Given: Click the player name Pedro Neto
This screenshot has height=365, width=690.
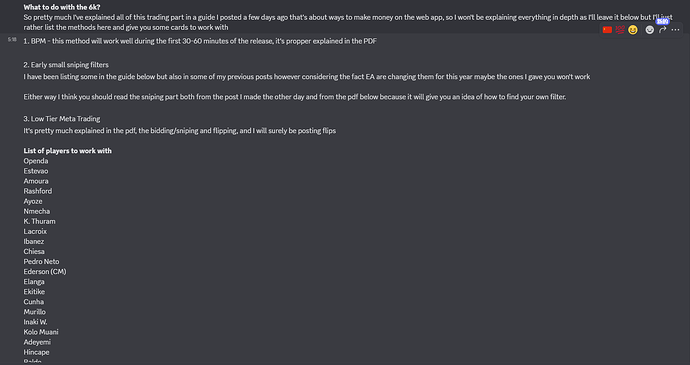Looking at the screenshot, I should pos(41,262).
